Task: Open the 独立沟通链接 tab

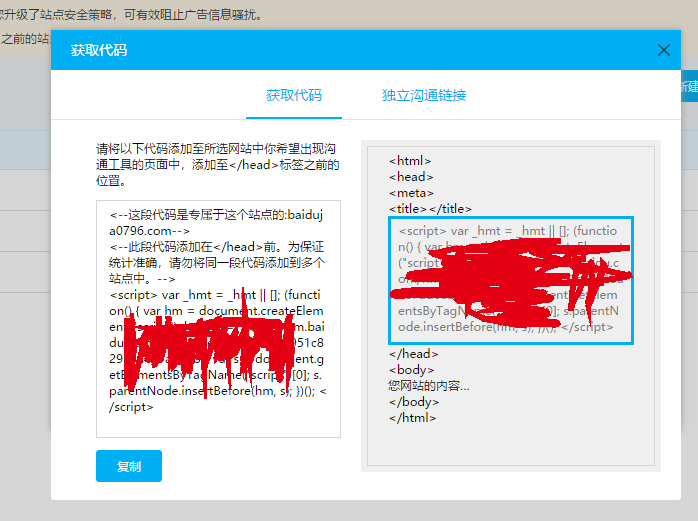Action: click(424, 95)
